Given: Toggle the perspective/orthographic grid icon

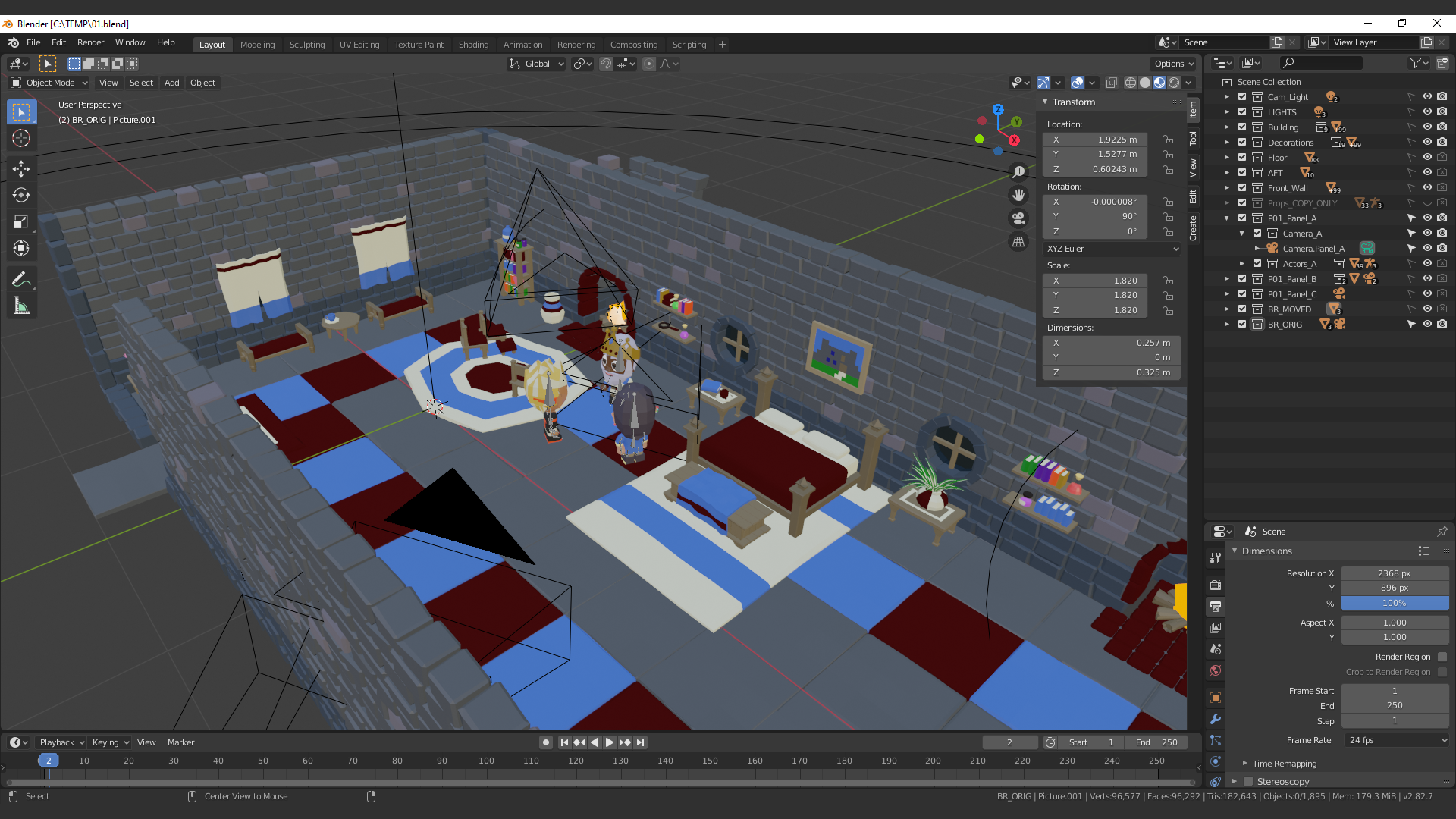Looking at the screenshot, I should pyautogui.click(x=1018, y=242).
